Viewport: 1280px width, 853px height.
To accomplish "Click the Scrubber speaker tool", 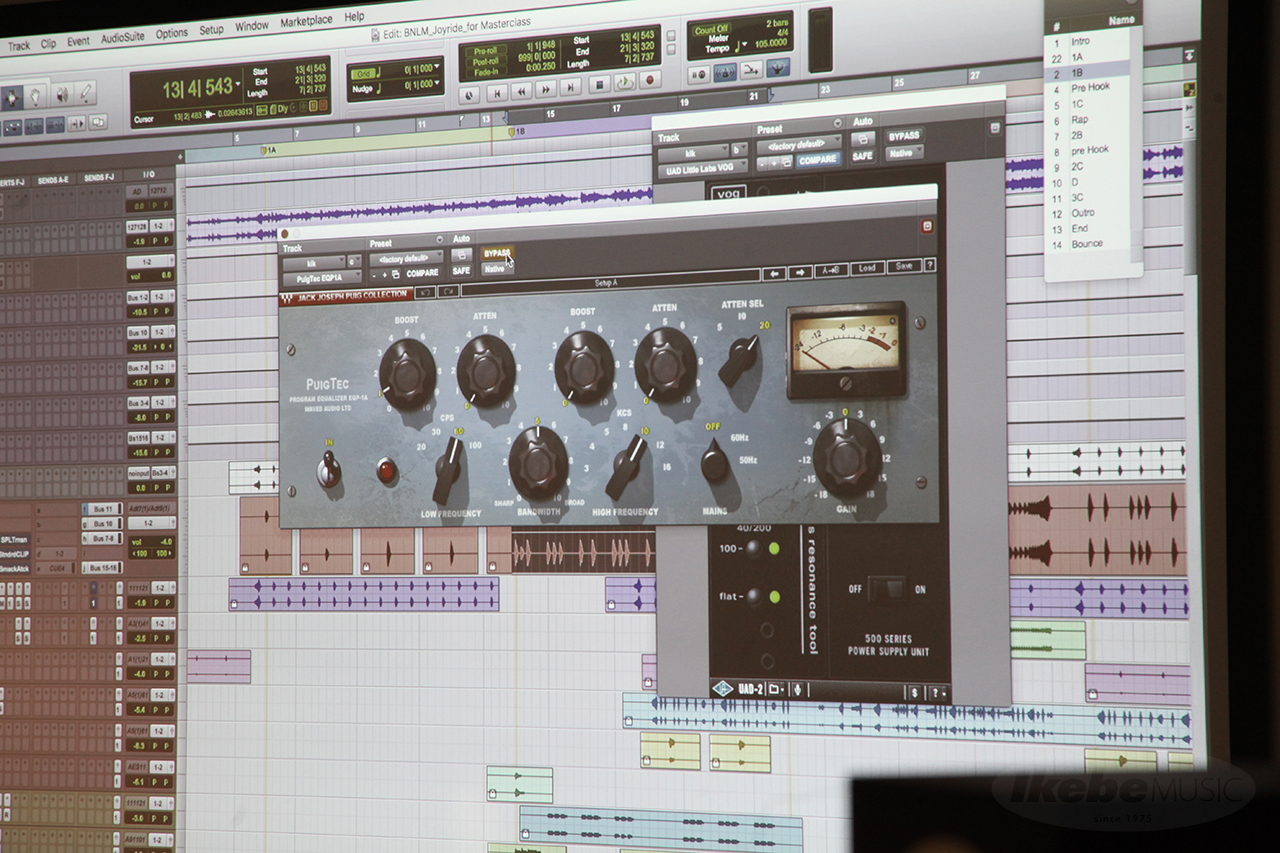I will (61, 96).
